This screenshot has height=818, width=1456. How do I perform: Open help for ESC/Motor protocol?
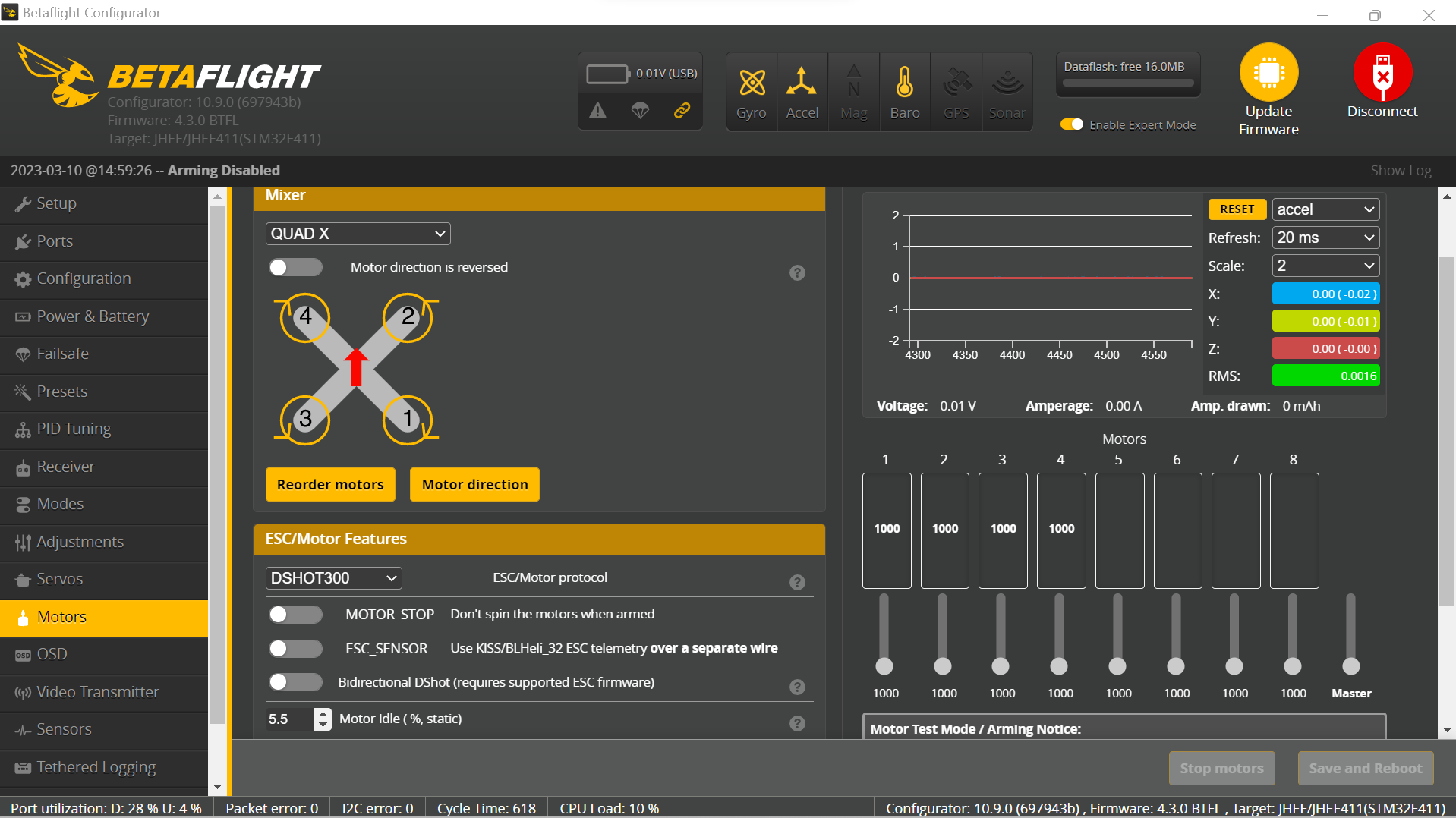pos(797,582)
